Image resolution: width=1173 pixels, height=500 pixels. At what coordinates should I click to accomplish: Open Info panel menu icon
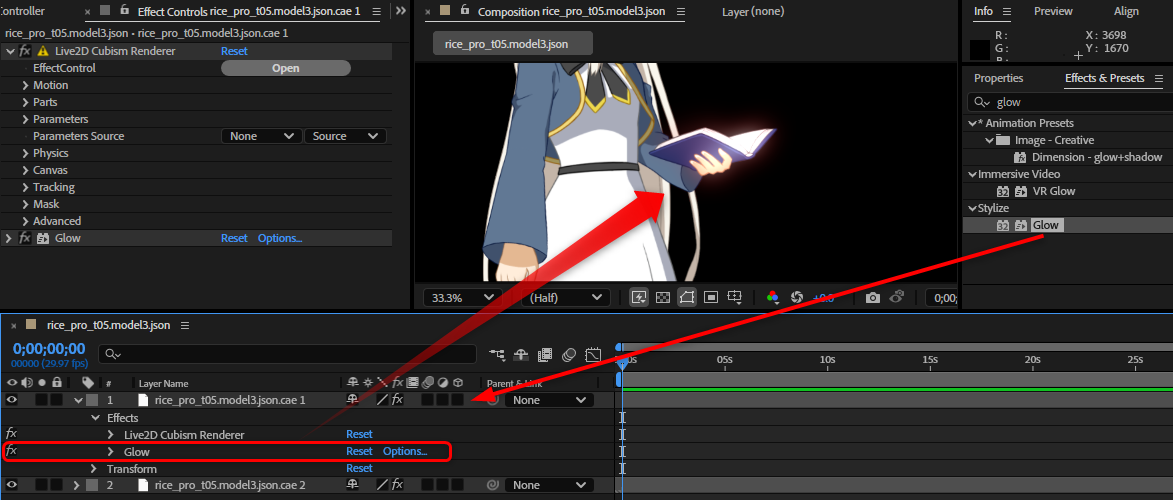(1006, 11)
